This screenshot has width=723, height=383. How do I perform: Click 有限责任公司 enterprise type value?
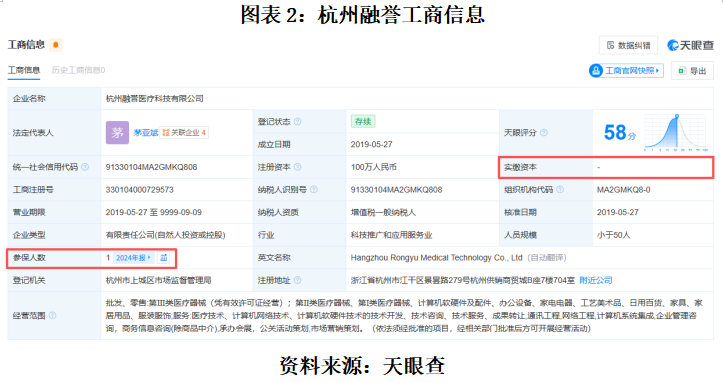pyautogui.click(x=165, y=235)
